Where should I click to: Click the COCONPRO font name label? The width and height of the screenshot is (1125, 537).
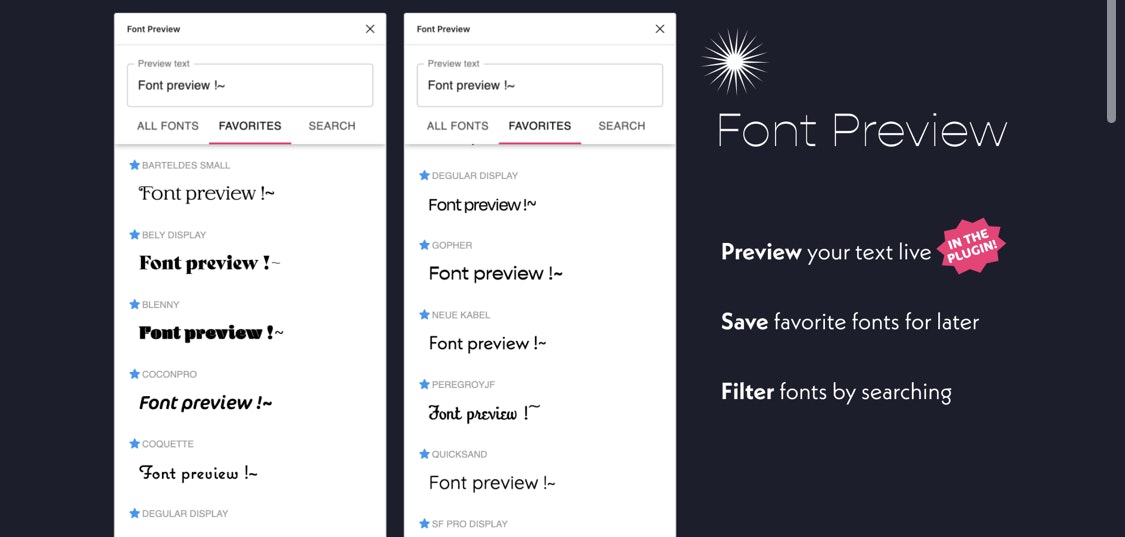point(169,374)
